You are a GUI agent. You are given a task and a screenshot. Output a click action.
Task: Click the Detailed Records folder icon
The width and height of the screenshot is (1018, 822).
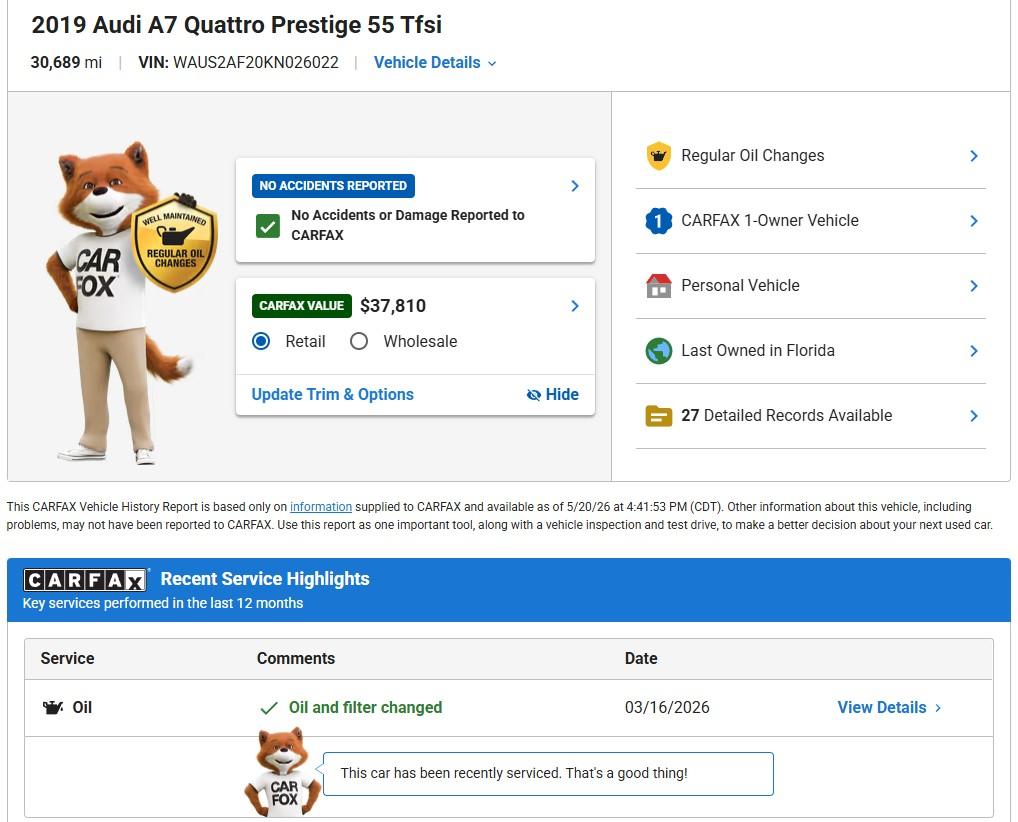(x=658, y=416)
